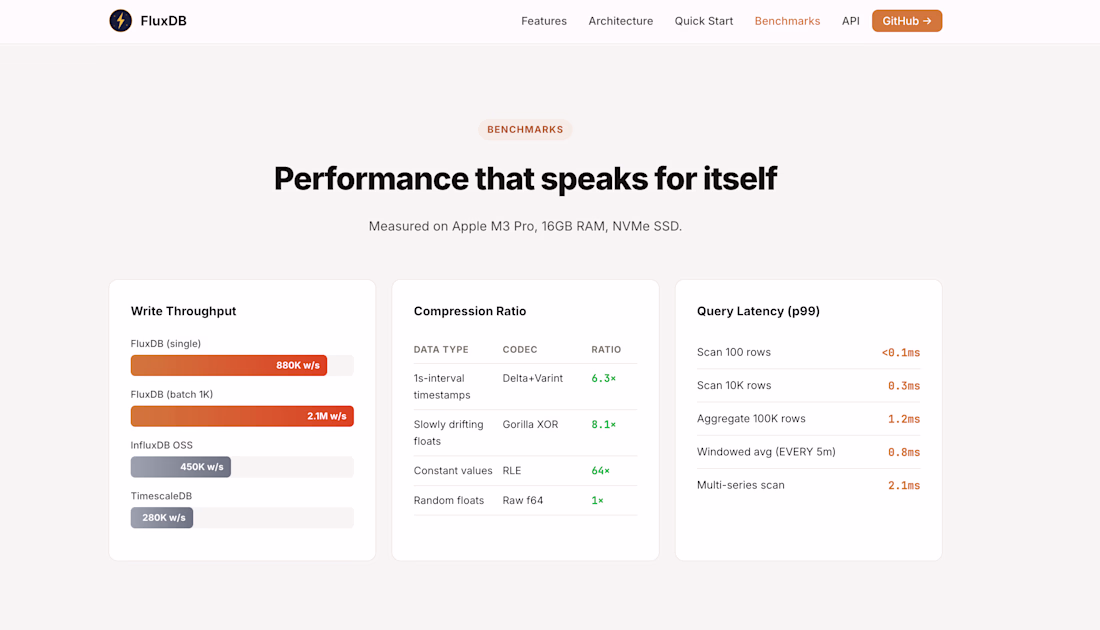This screenshot has width=1100, height=630.
Task: Go to the Architecture section
Action: click(621, 21)
